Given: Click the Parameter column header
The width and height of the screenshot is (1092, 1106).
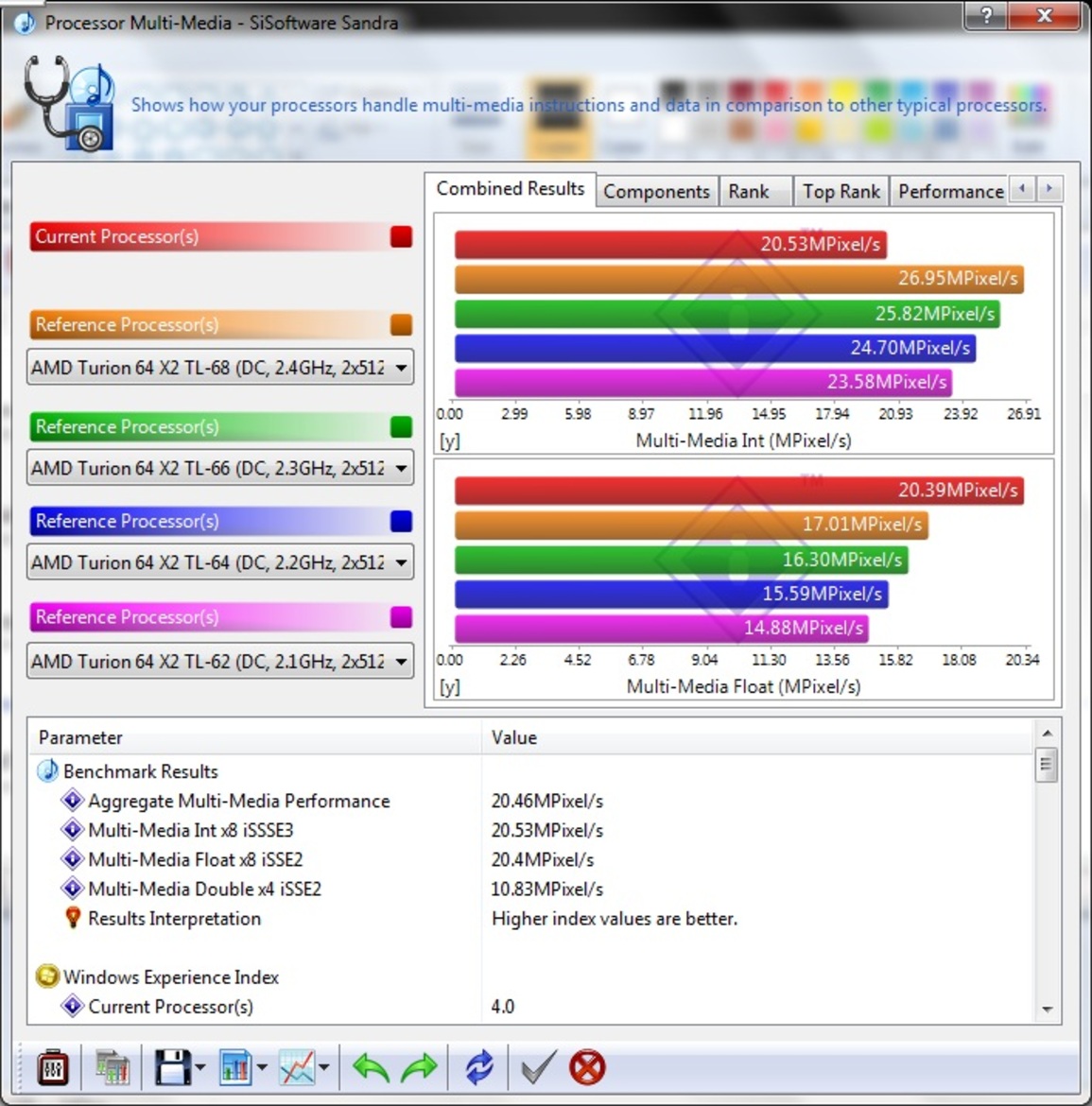Looking at the screenshot, I should tap(254, 737).
